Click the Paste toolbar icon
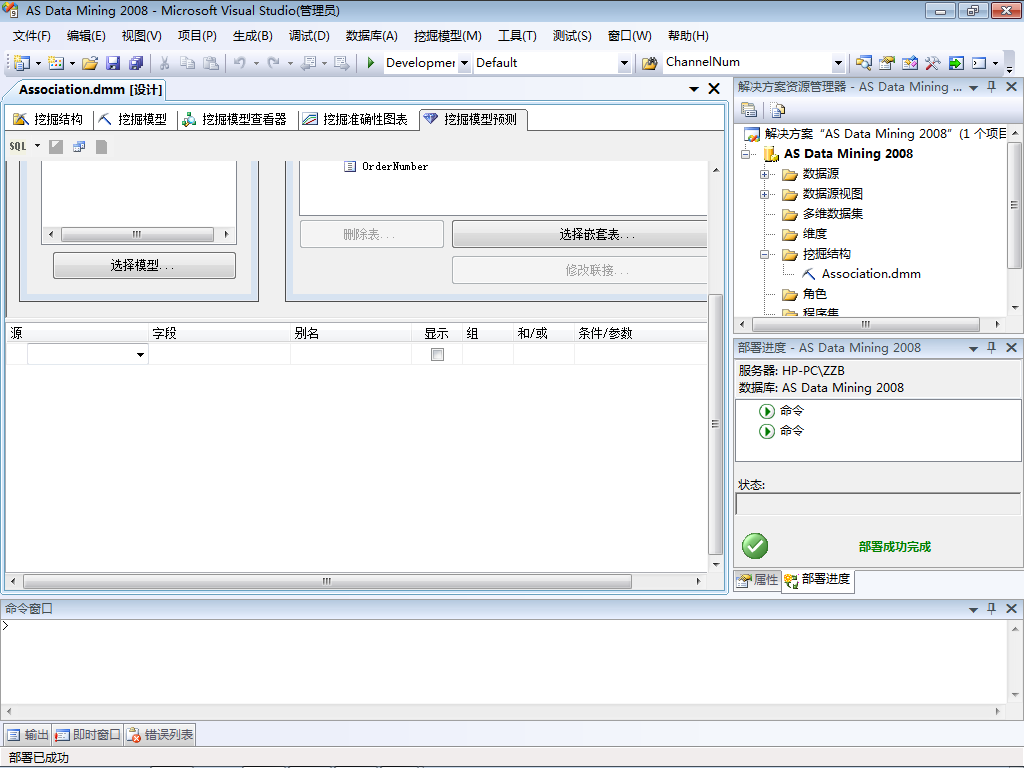This screenshot has width=1024, height=768. pos(210,63)
